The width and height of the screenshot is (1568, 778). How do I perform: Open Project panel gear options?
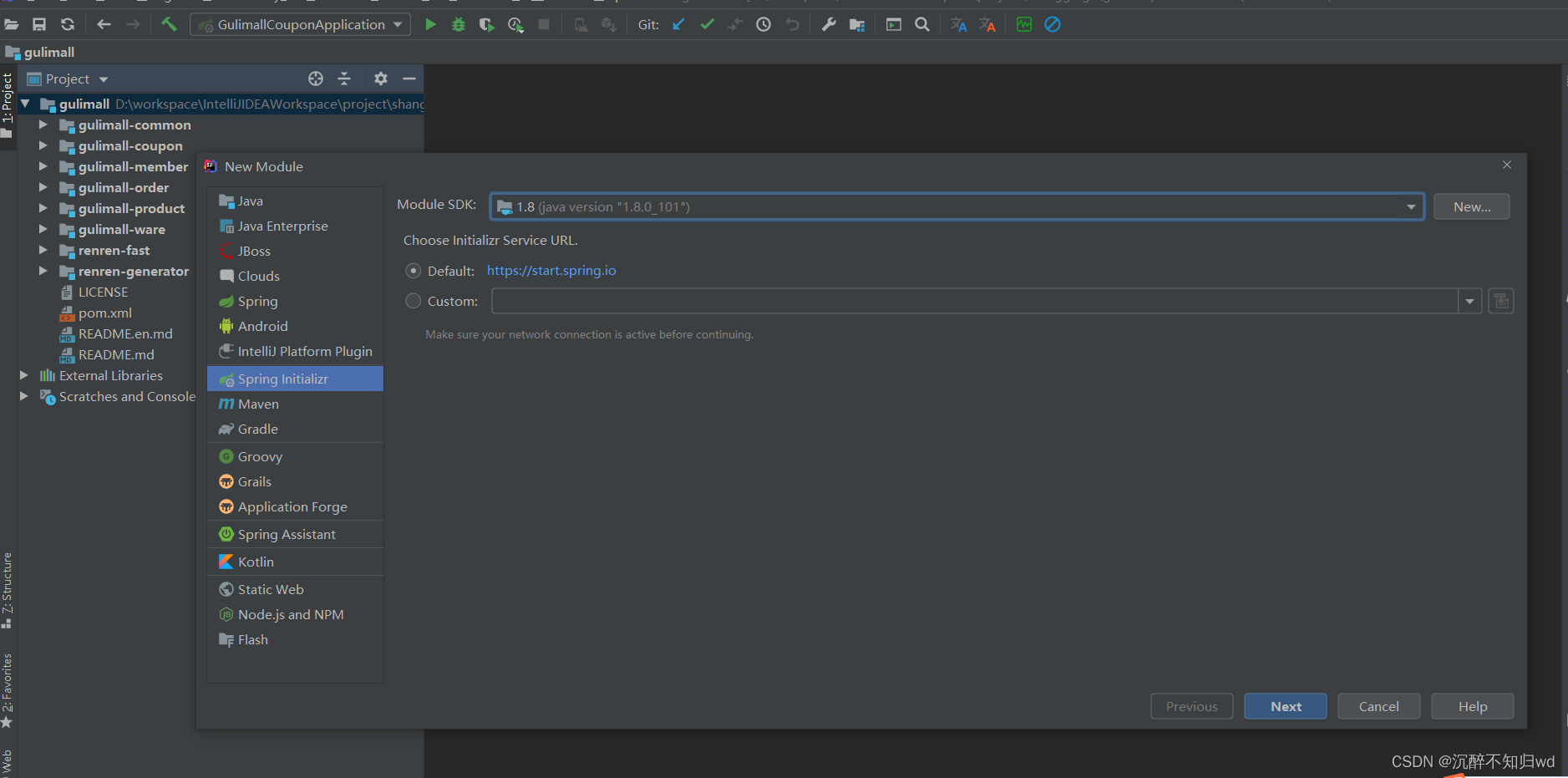point(381,79)
